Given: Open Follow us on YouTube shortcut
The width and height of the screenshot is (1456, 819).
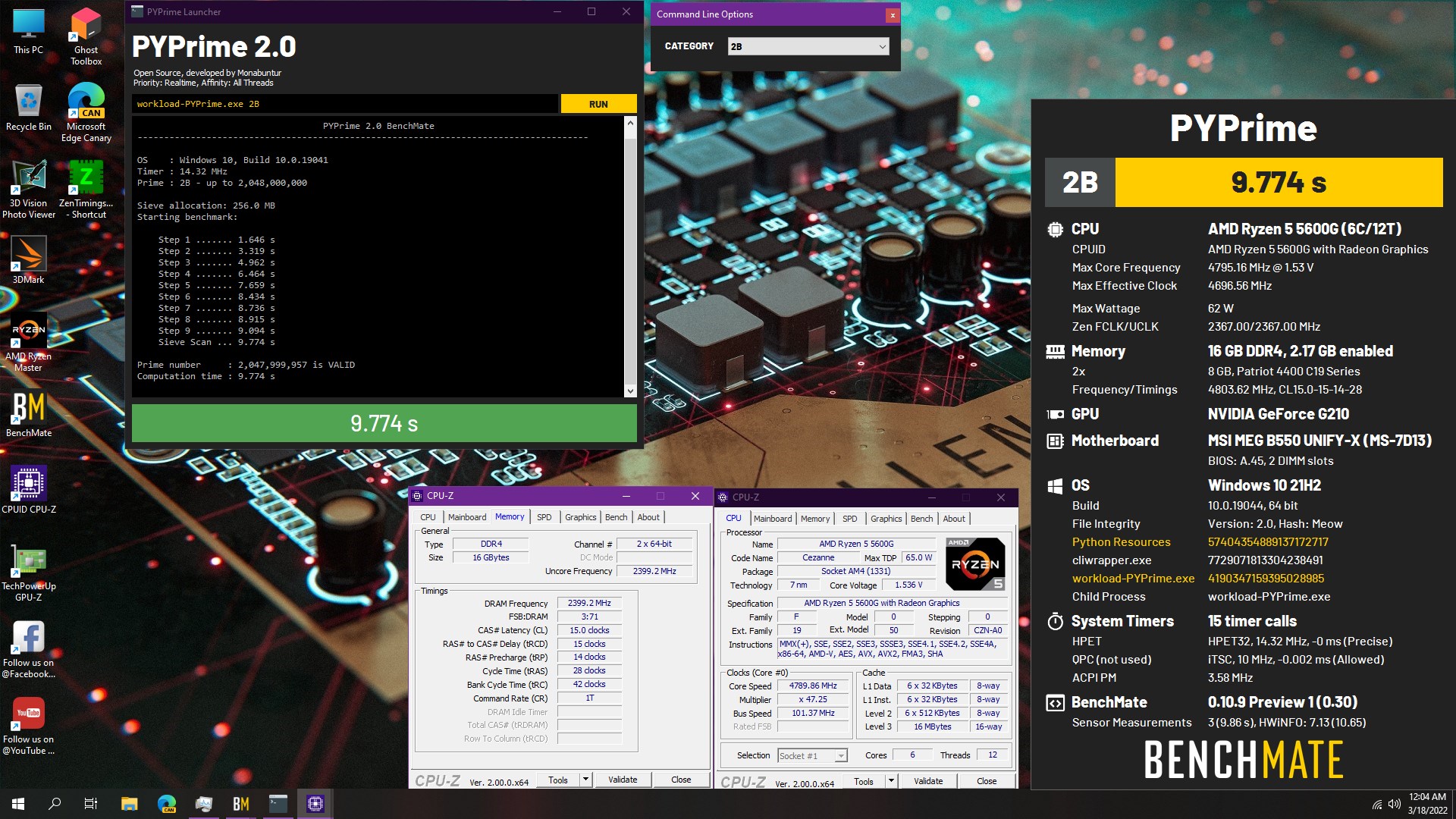Looking at the screenshot, I should click(x=28, y=725).
